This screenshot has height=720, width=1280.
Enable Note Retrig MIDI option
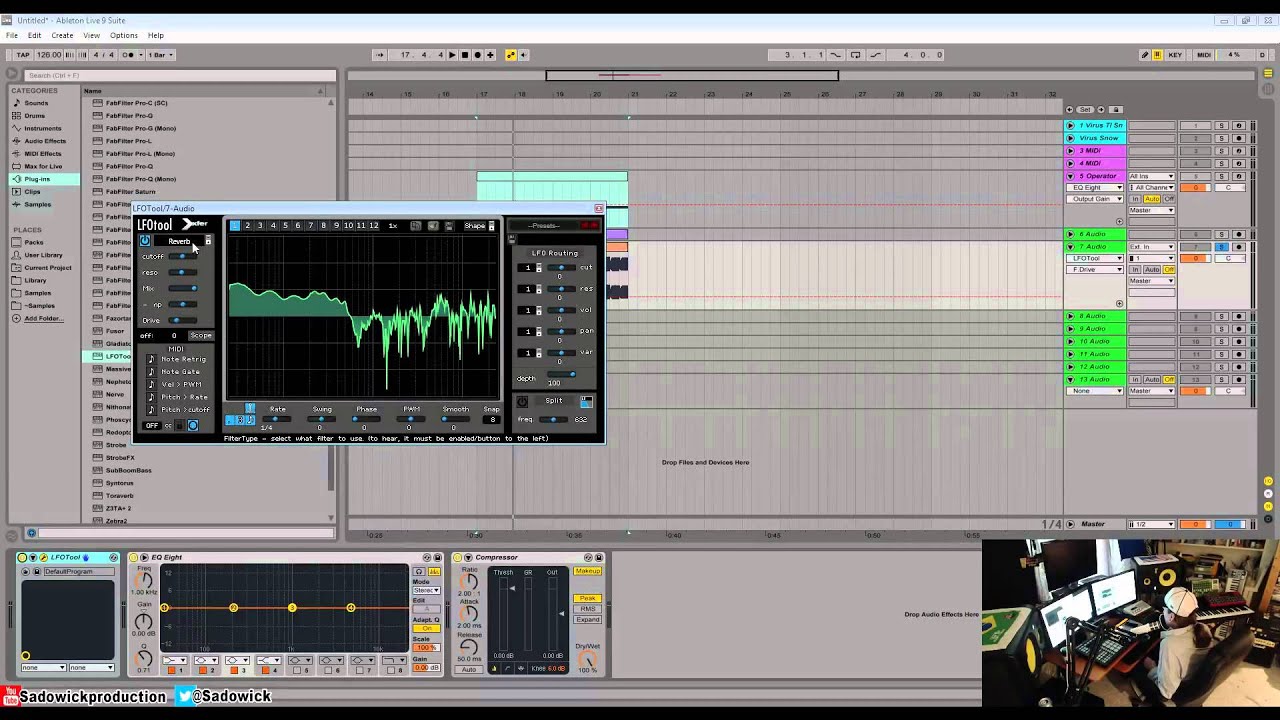pos(152,359)
